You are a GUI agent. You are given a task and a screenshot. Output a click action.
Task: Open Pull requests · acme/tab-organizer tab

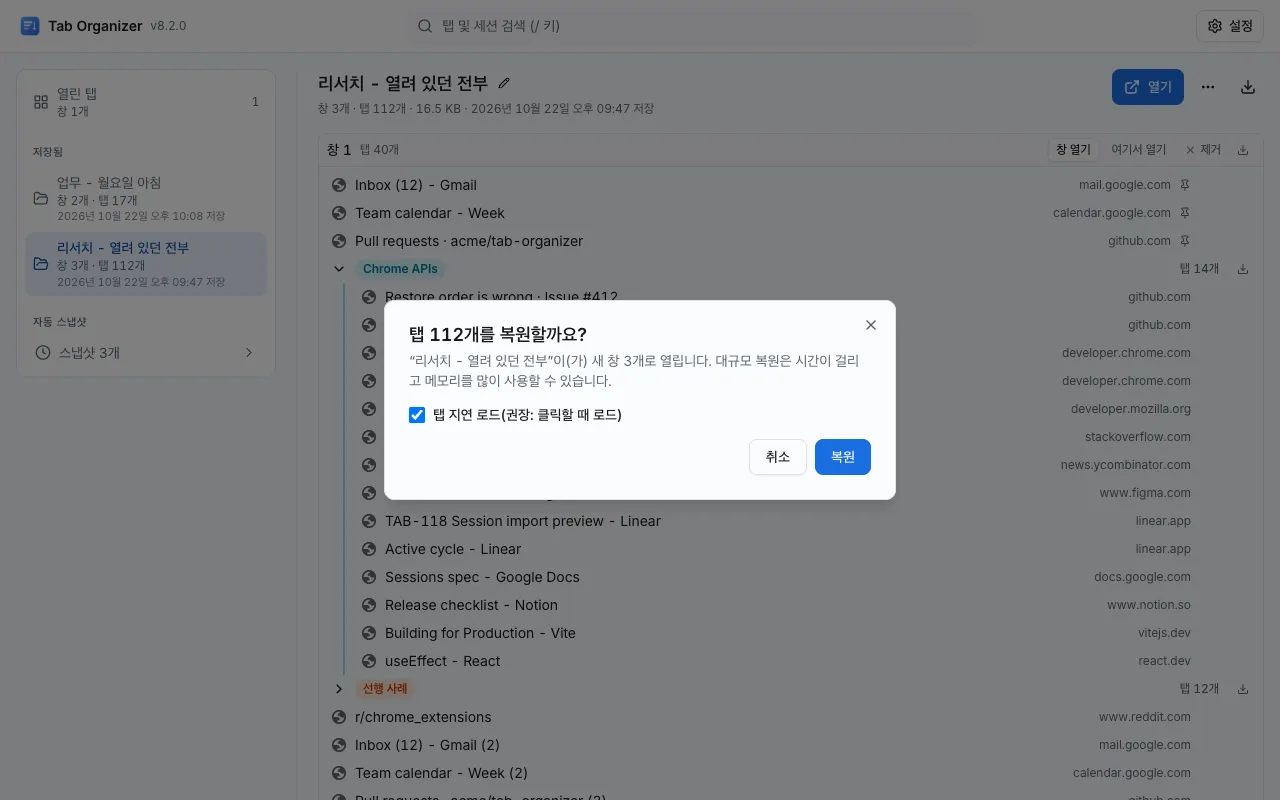click(790, 241)
